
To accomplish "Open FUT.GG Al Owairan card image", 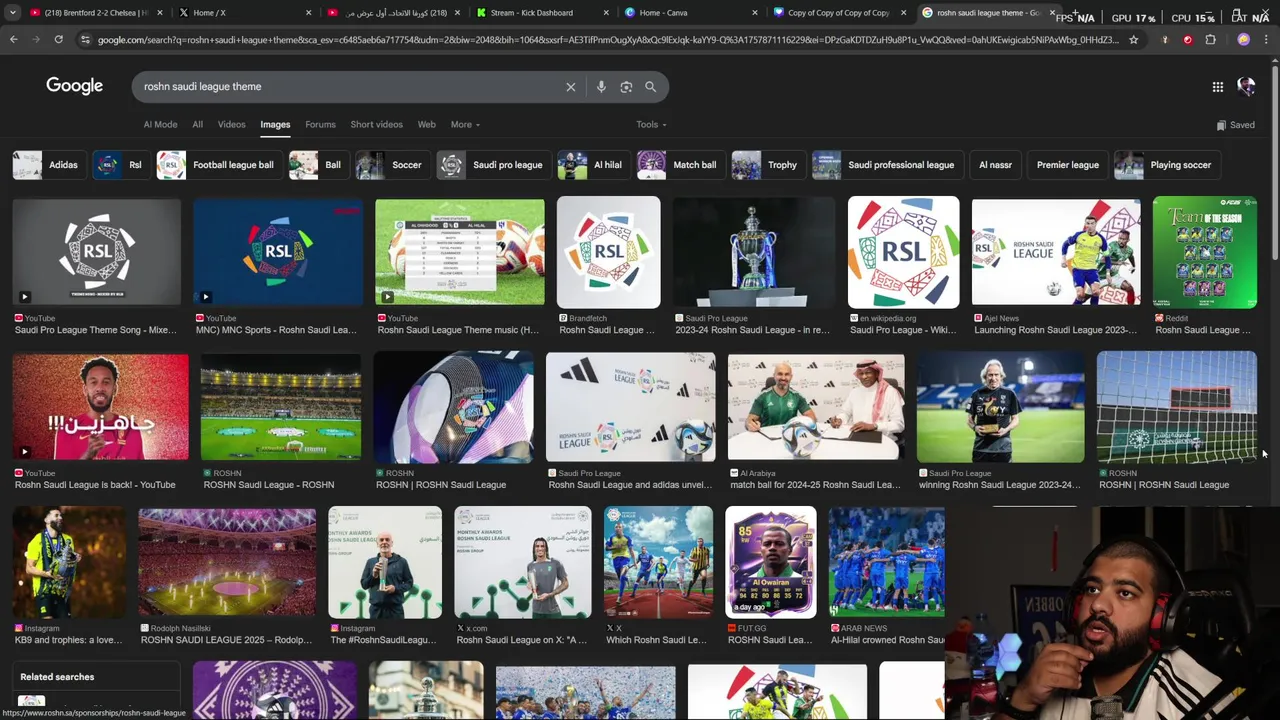I will click(x=770, y=562).
